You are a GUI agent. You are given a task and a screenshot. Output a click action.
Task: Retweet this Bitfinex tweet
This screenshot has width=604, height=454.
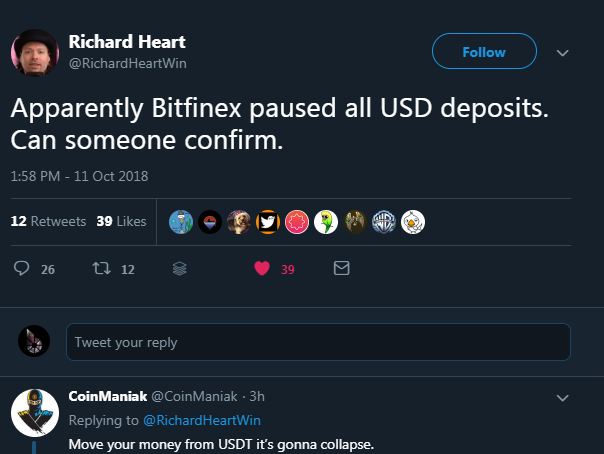coord(101,269)
